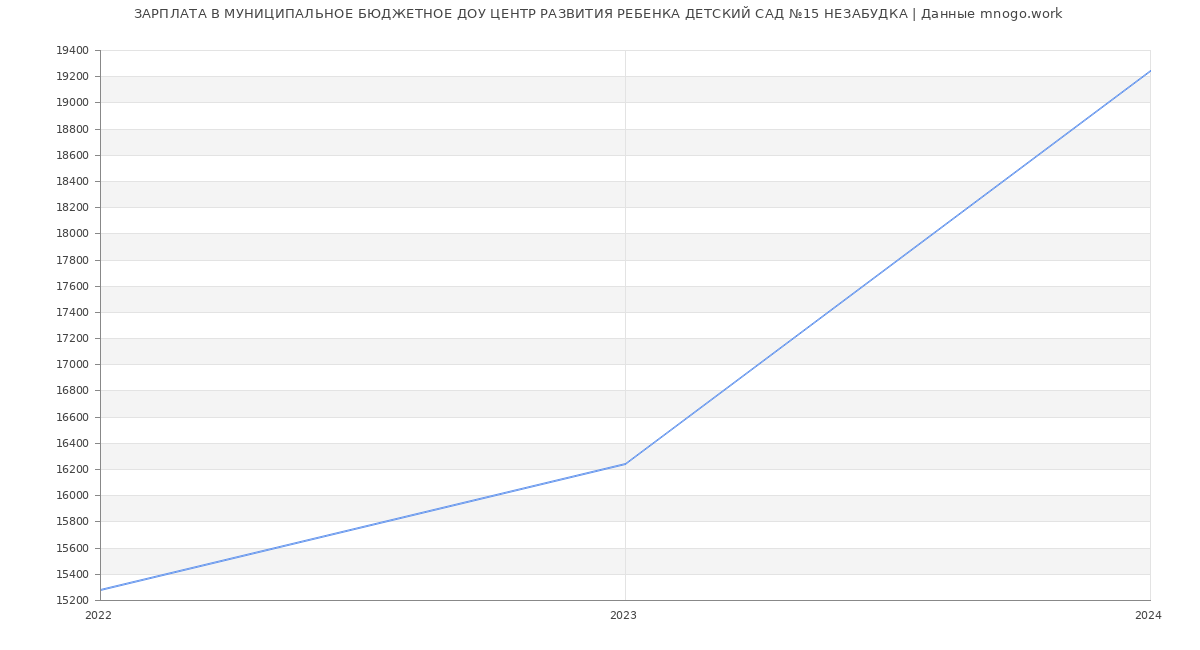
Task: Click the blue line between 2023 and 2024
Action: (888, 267)
